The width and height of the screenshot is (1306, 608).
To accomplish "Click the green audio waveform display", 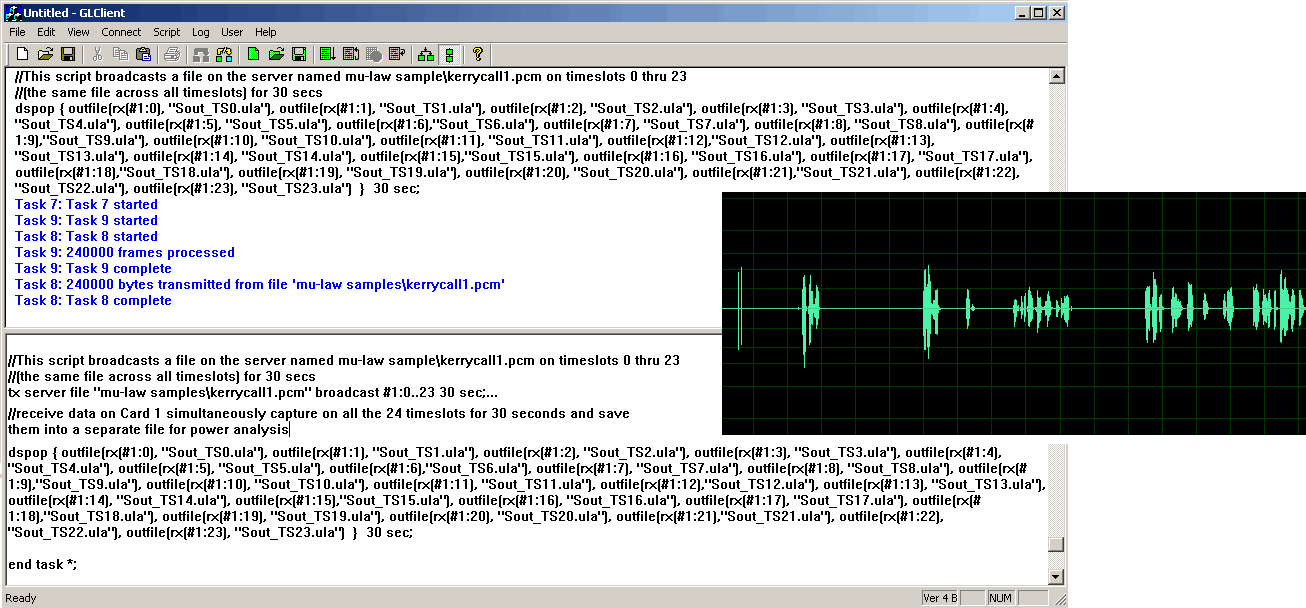I will 1014,313.
